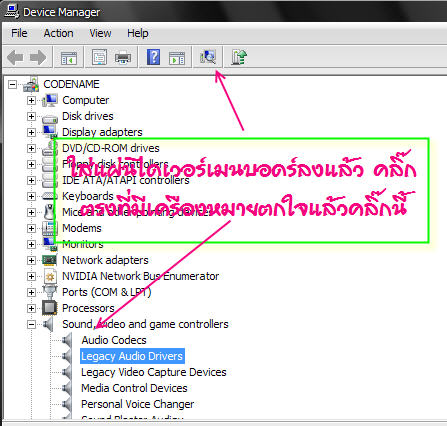447x426 pixels.
Task: Click the Monitors category icon
Action: pyautogui.click(x=50, y=244)
